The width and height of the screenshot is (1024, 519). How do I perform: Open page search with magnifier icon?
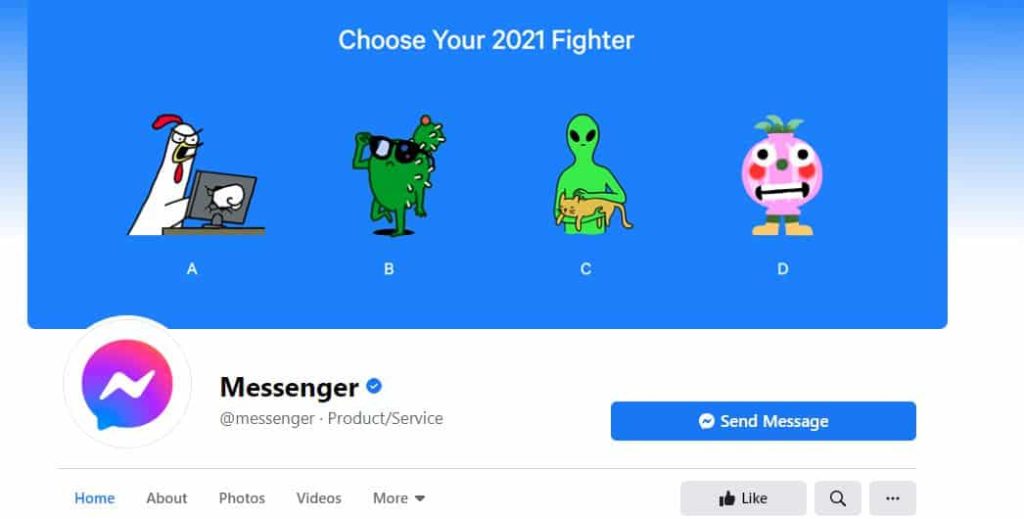click(x=837, y=499)
